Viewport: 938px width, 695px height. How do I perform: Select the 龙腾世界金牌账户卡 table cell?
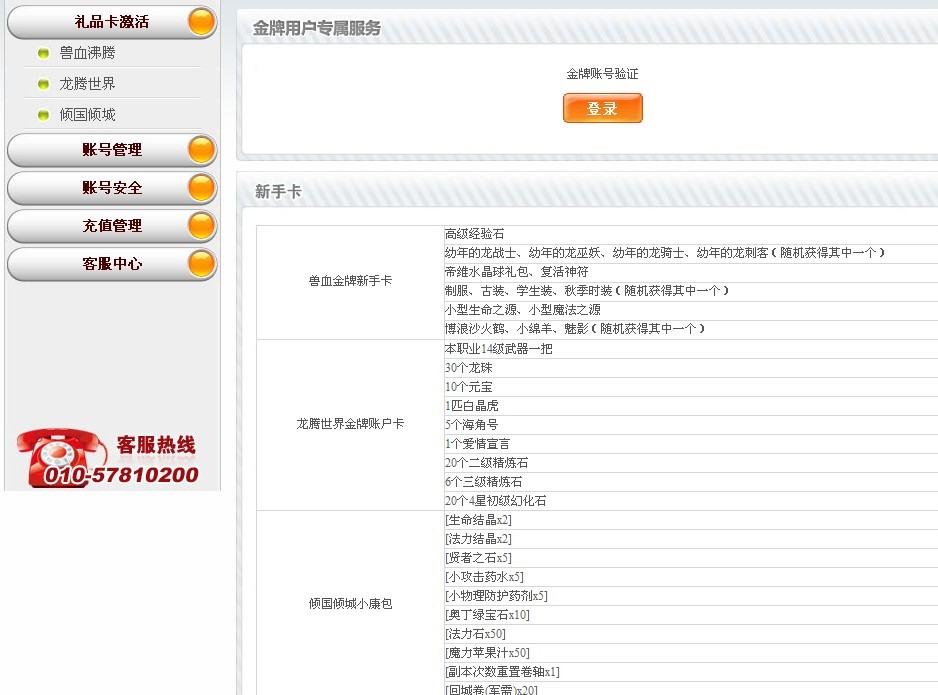point(350,424)
